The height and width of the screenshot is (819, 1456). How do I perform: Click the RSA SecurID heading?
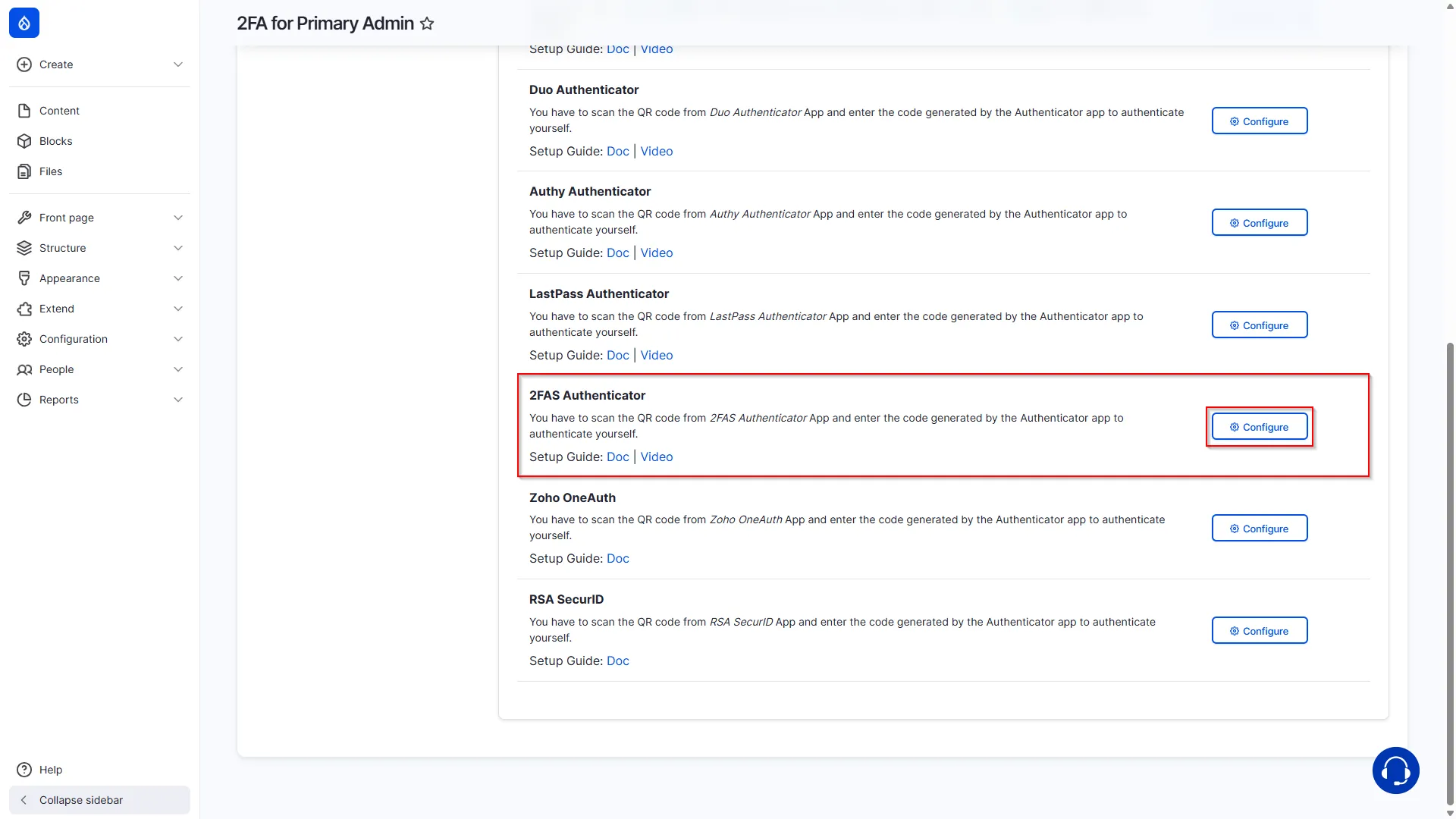pos(566,599)
